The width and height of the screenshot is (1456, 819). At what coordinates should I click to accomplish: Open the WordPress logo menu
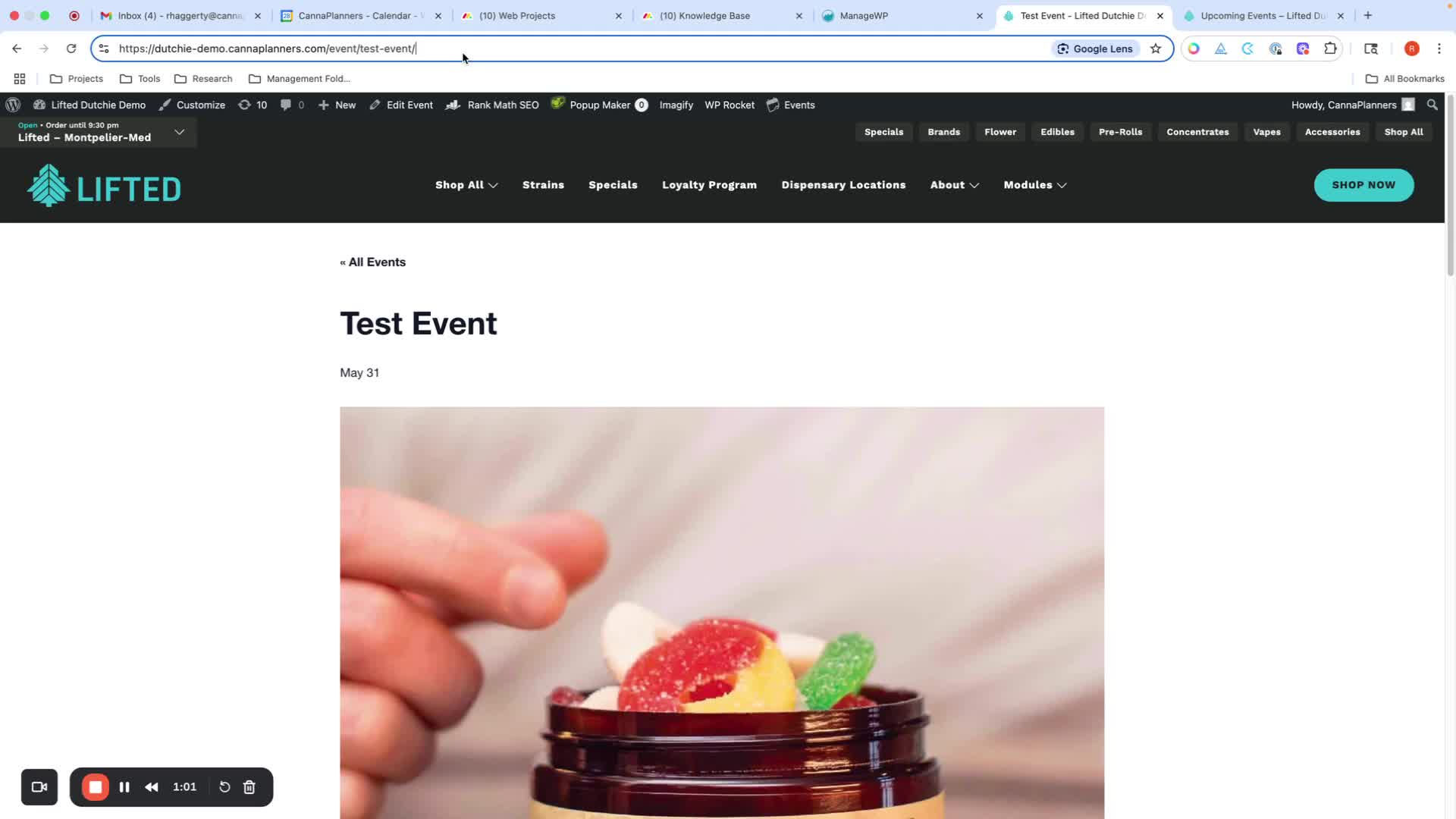point(13,105)
